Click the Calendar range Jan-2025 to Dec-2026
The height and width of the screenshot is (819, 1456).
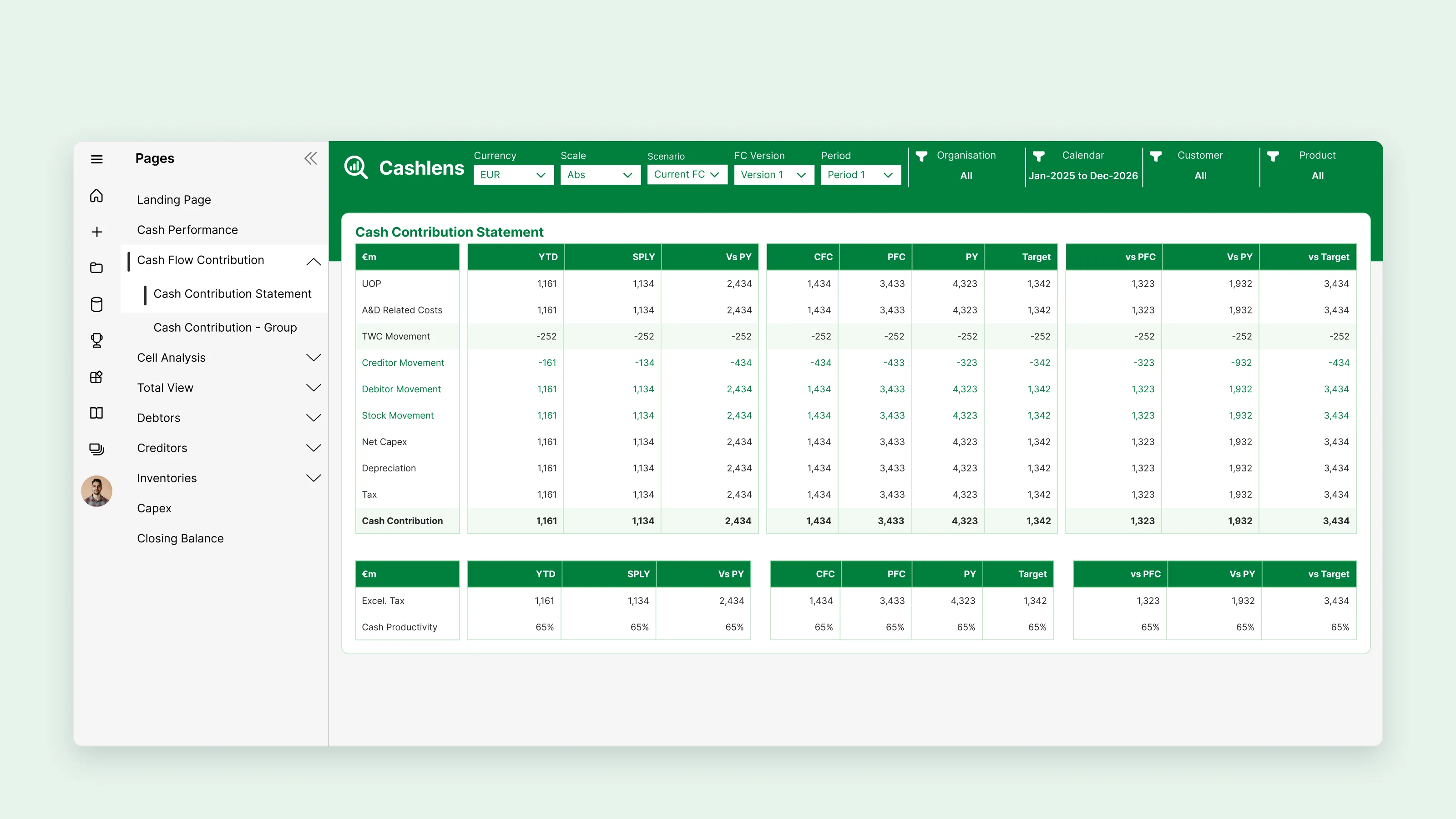(1083, 176)
